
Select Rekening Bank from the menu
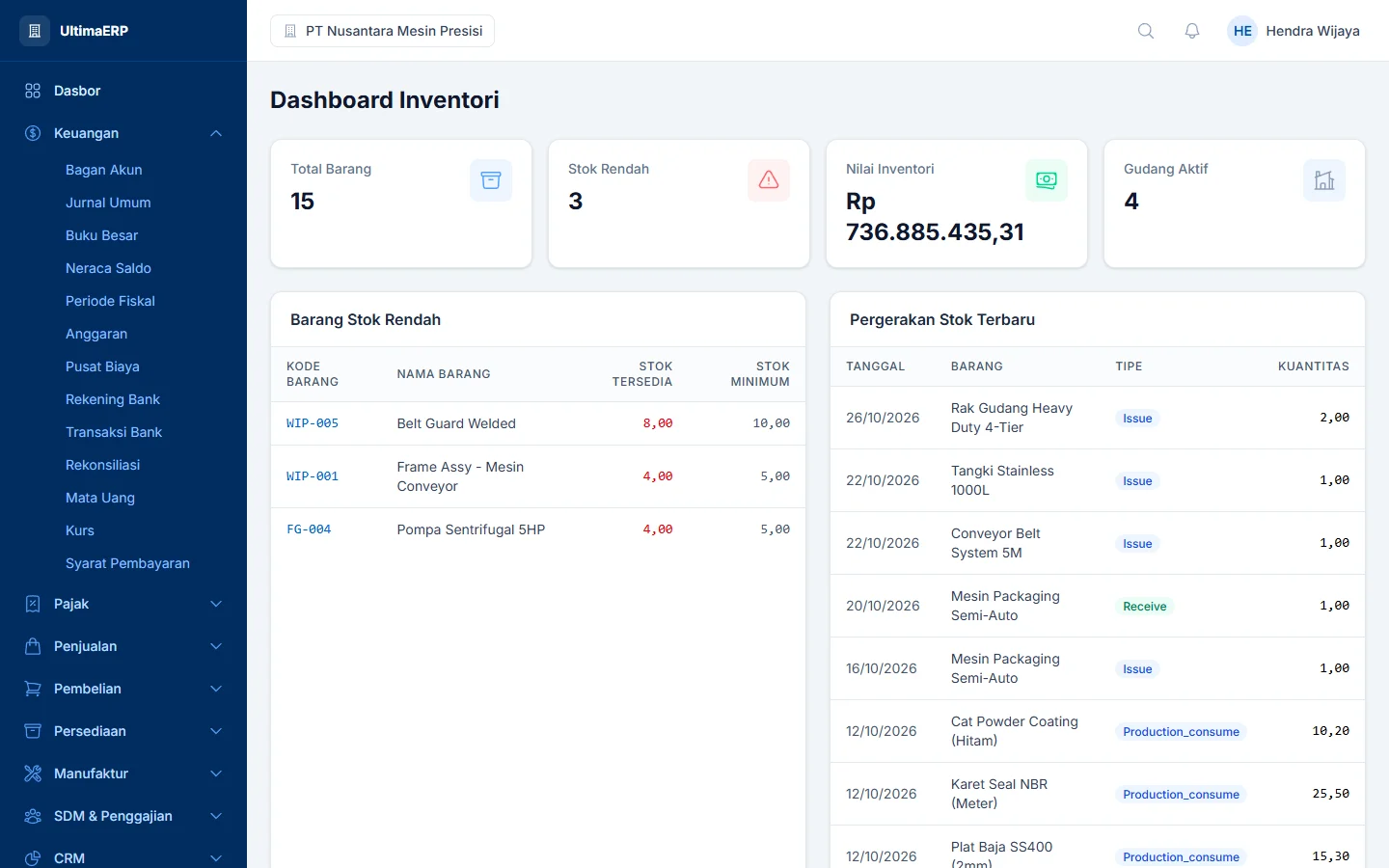coord(113,399)
